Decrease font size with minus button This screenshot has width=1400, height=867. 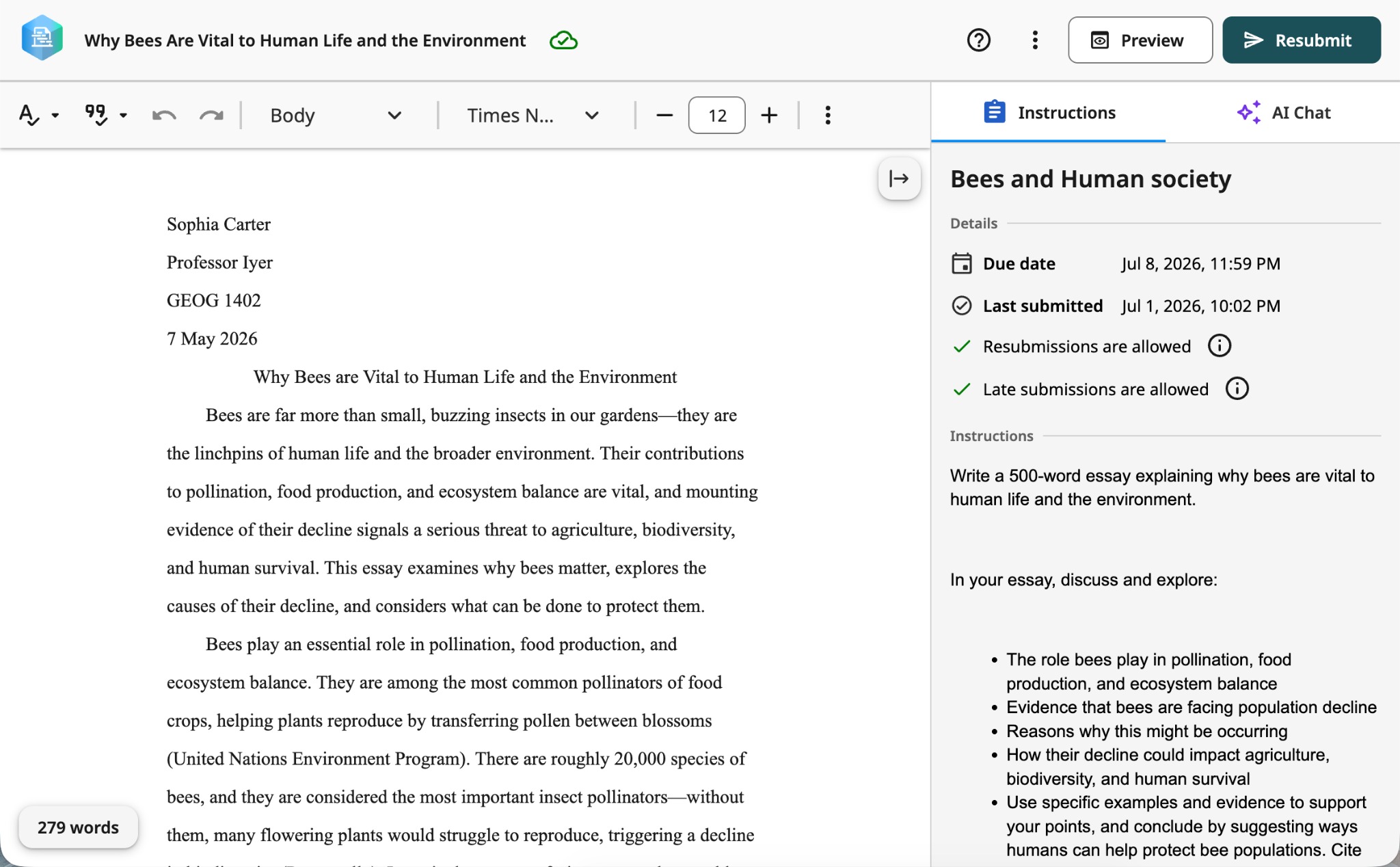pyautogui.click(x=664, y=115)
